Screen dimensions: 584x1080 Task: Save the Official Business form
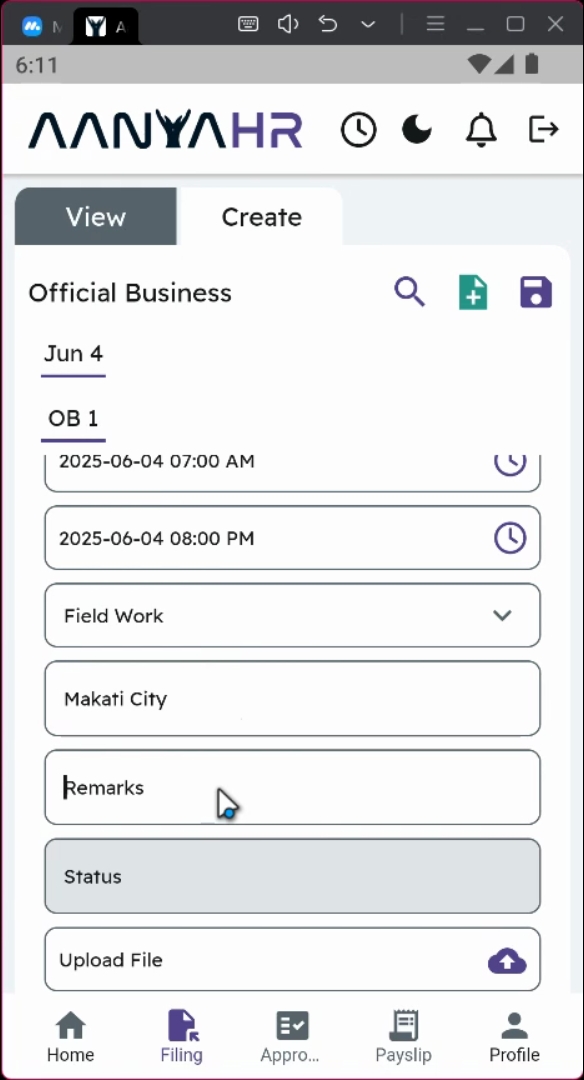coord(536,292)
